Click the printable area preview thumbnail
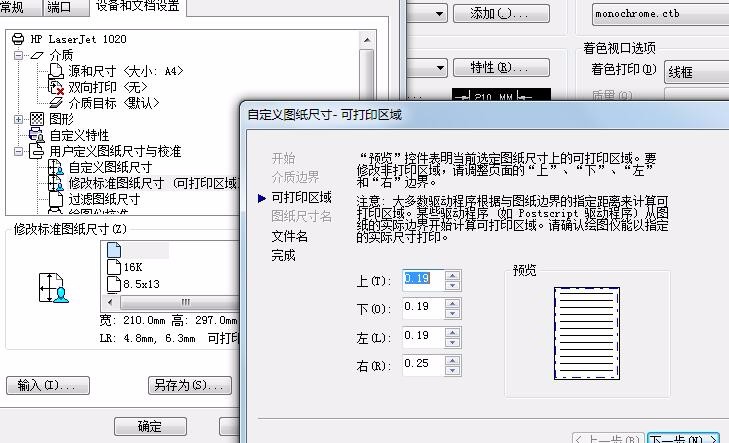 point(587,333)
